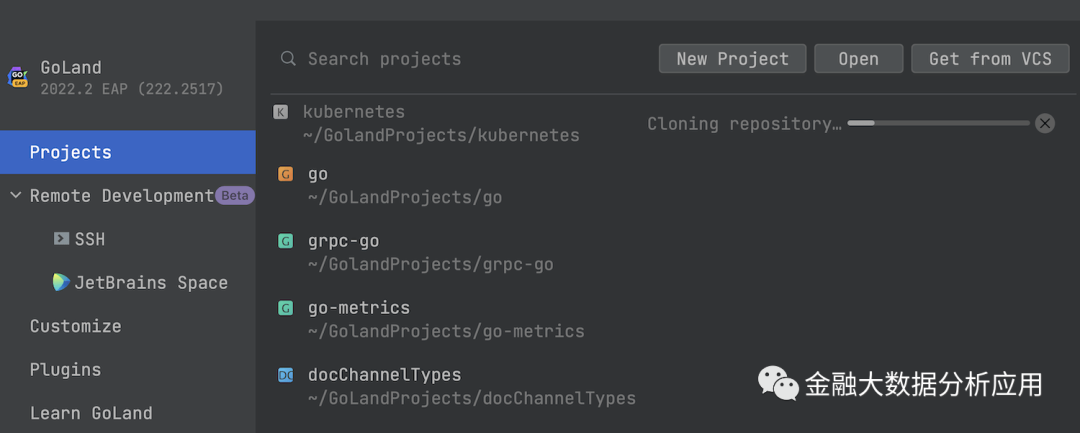This screenshot has width=1080, height=433.
Task: Open the Learn GoLand section
Action: (91, 413)
